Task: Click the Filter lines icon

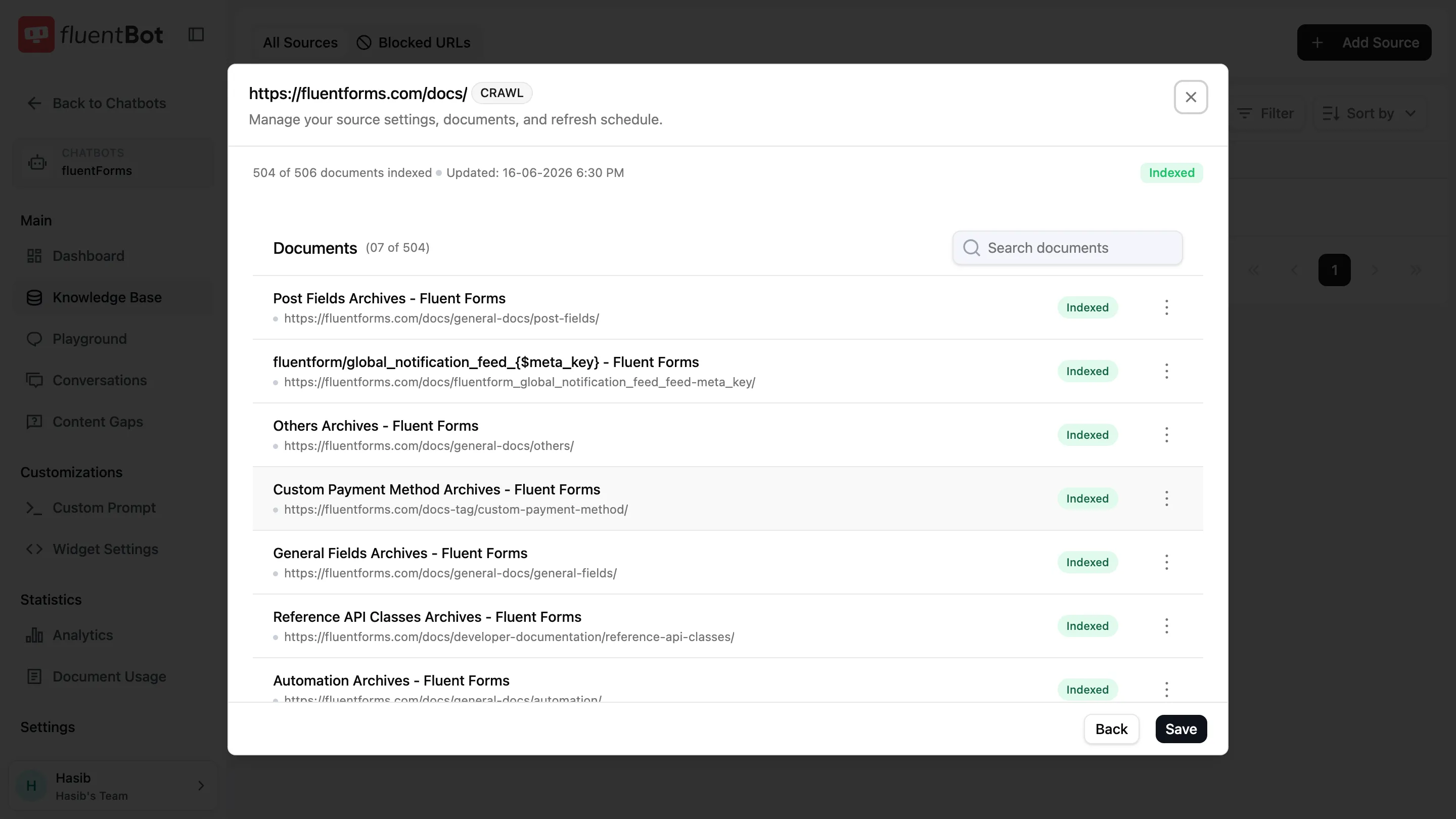Action: [x=1245, y=114]
